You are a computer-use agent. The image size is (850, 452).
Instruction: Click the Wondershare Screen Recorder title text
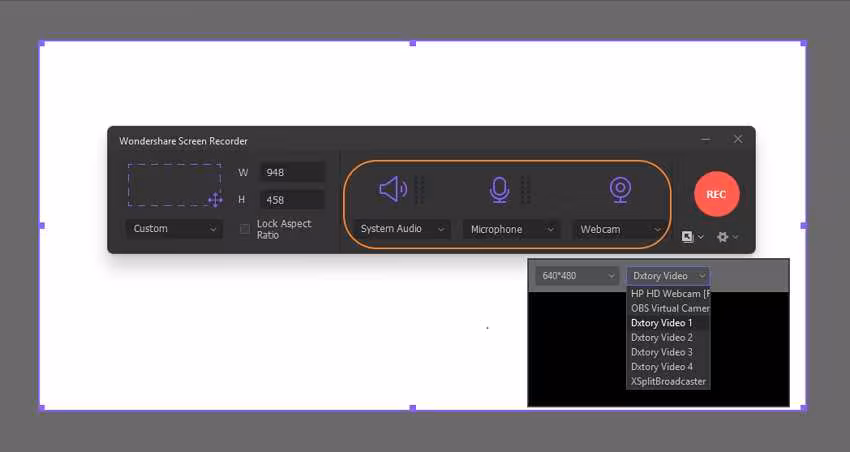[183, 141]
